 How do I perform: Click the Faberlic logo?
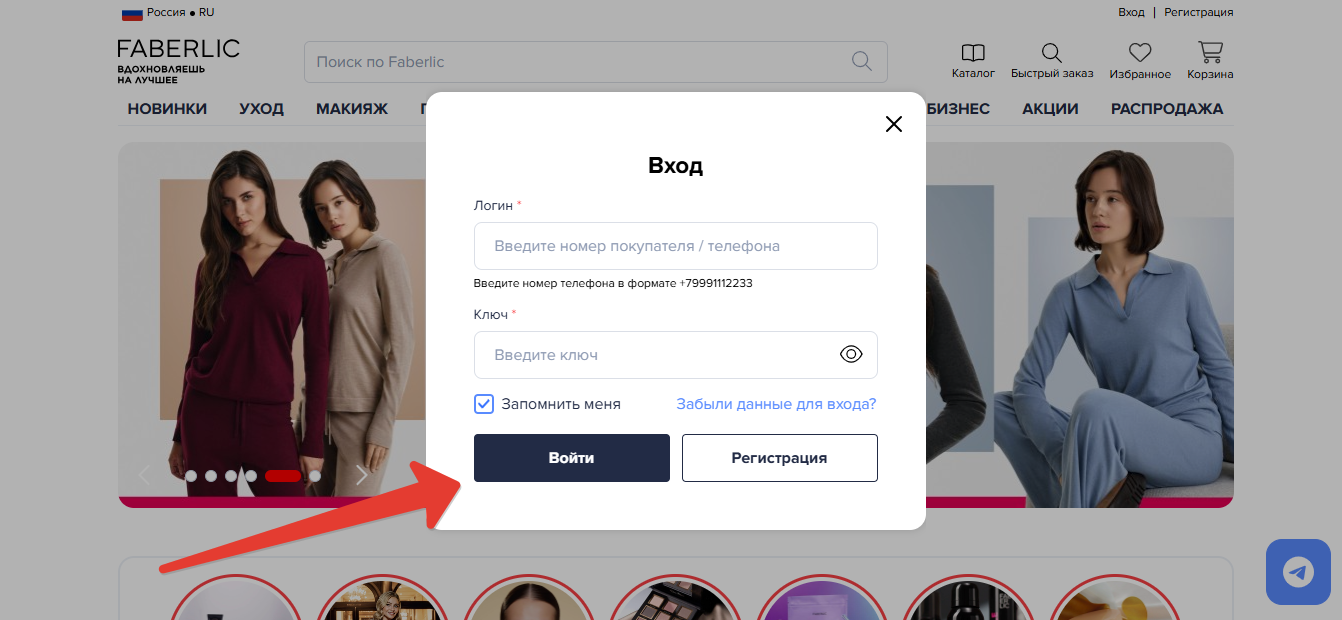coord(178,58)
